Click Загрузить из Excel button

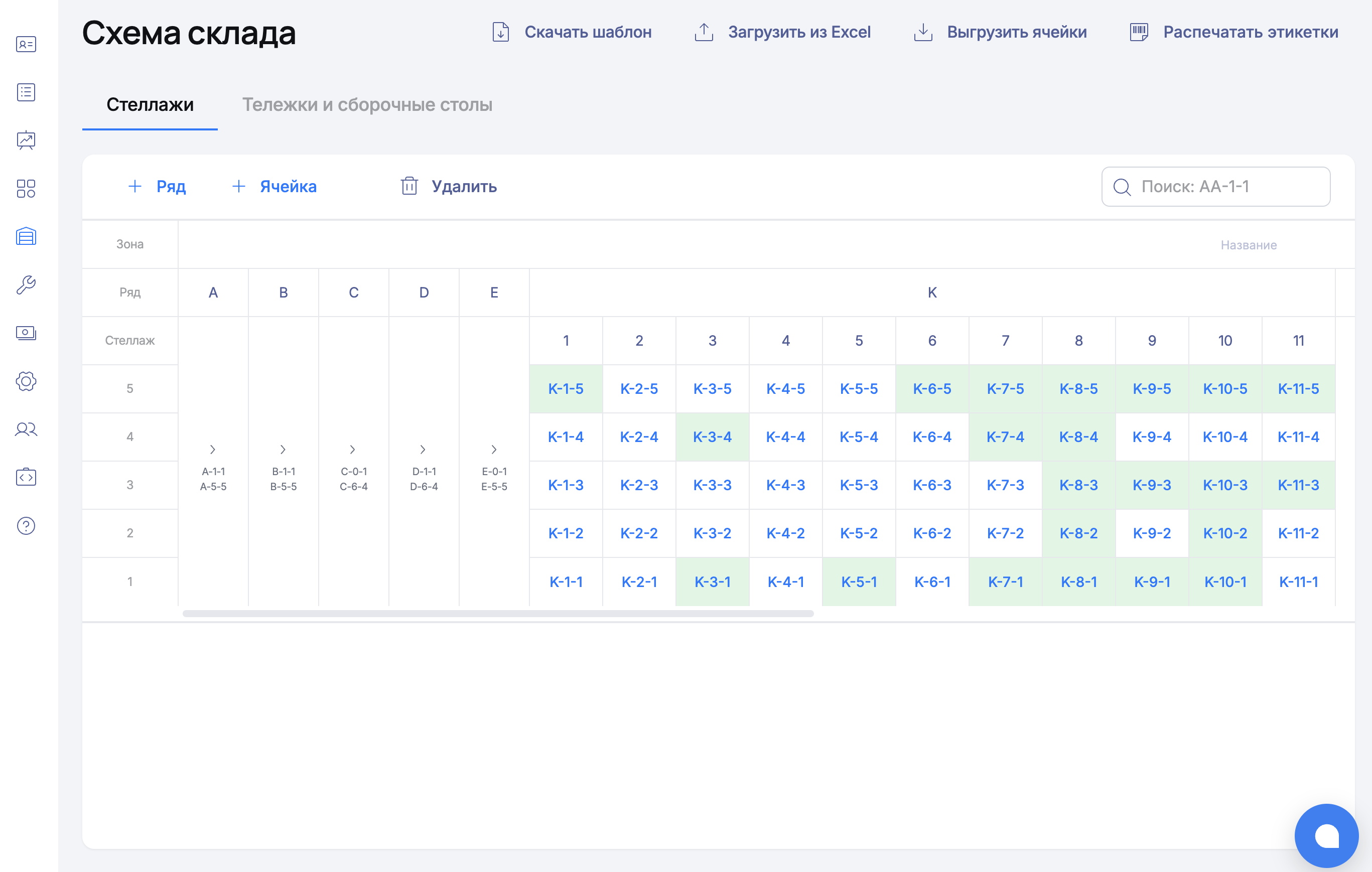[782, 32]
